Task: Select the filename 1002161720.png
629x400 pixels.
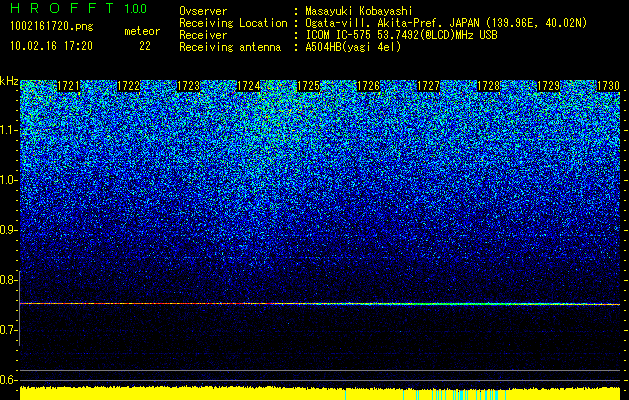Action: click(x=52, y=27)
